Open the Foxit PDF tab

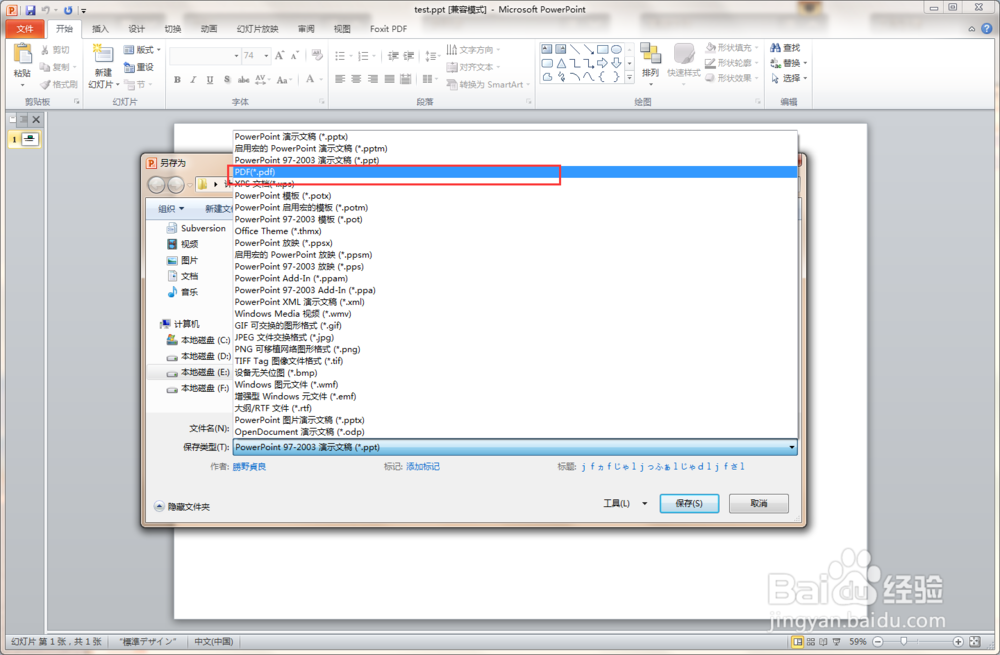tap(388, 29)
